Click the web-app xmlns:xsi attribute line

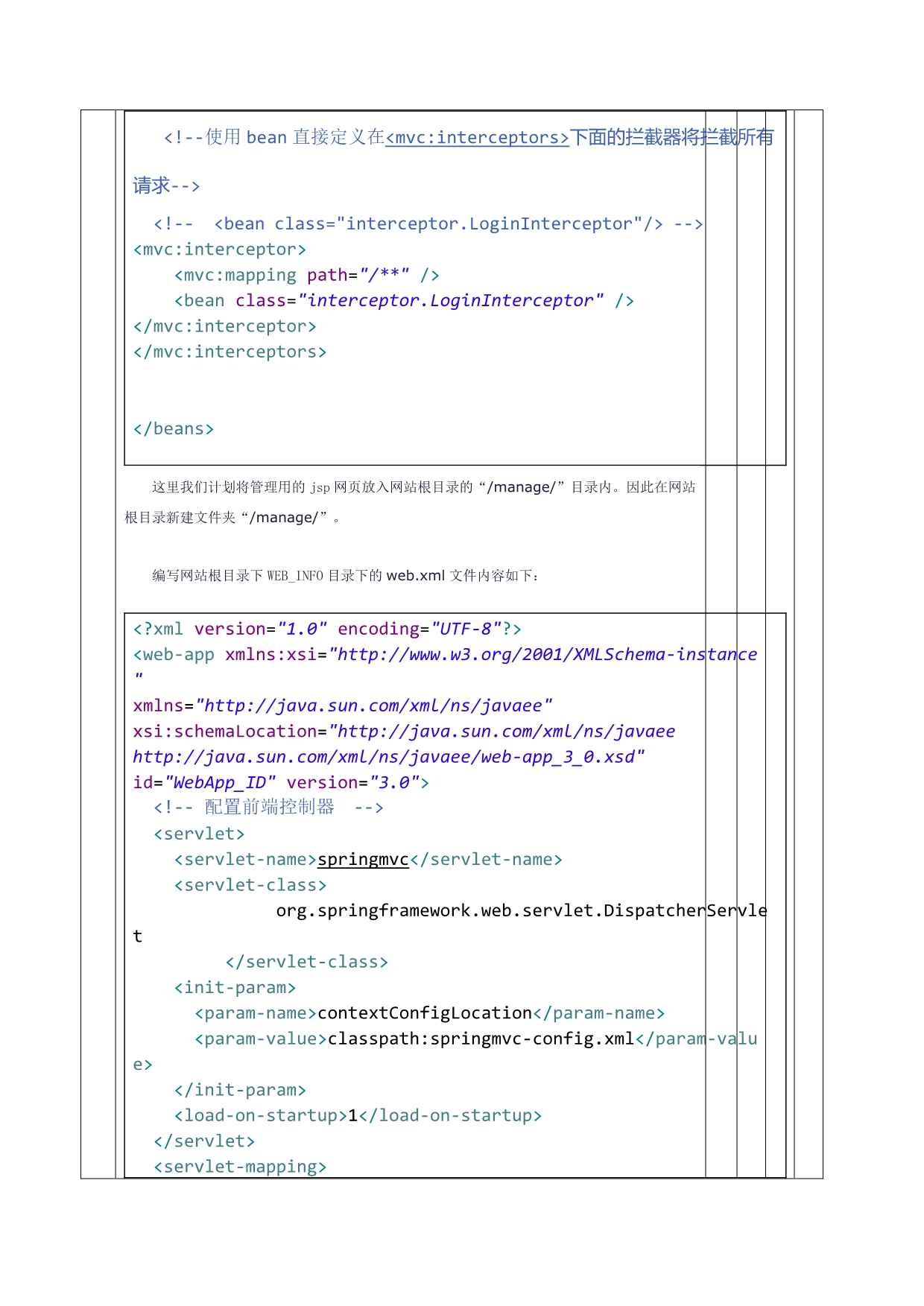coord(444,655)
